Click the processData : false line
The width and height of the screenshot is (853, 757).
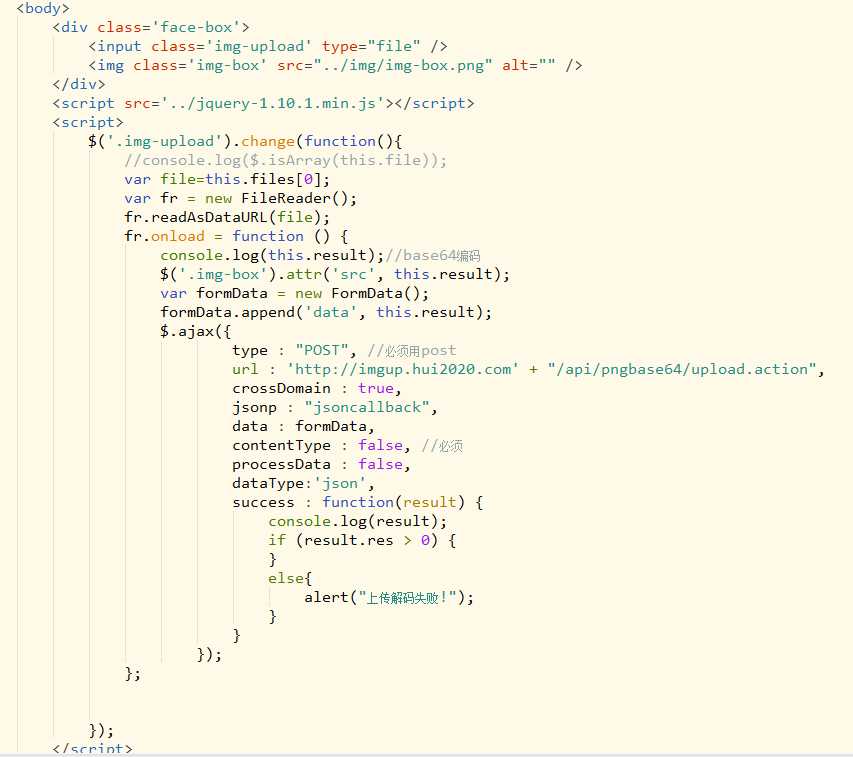(321, 464)
